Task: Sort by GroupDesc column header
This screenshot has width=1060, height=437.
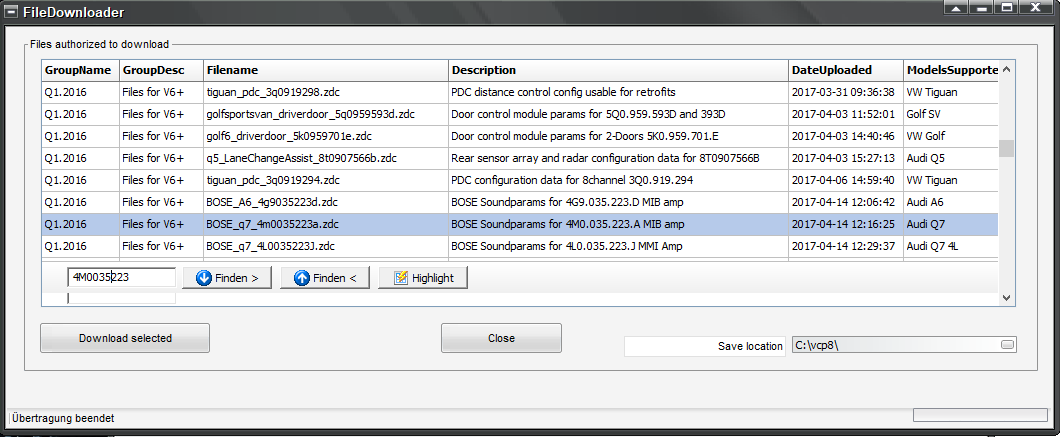Action: tap(162, 70)
